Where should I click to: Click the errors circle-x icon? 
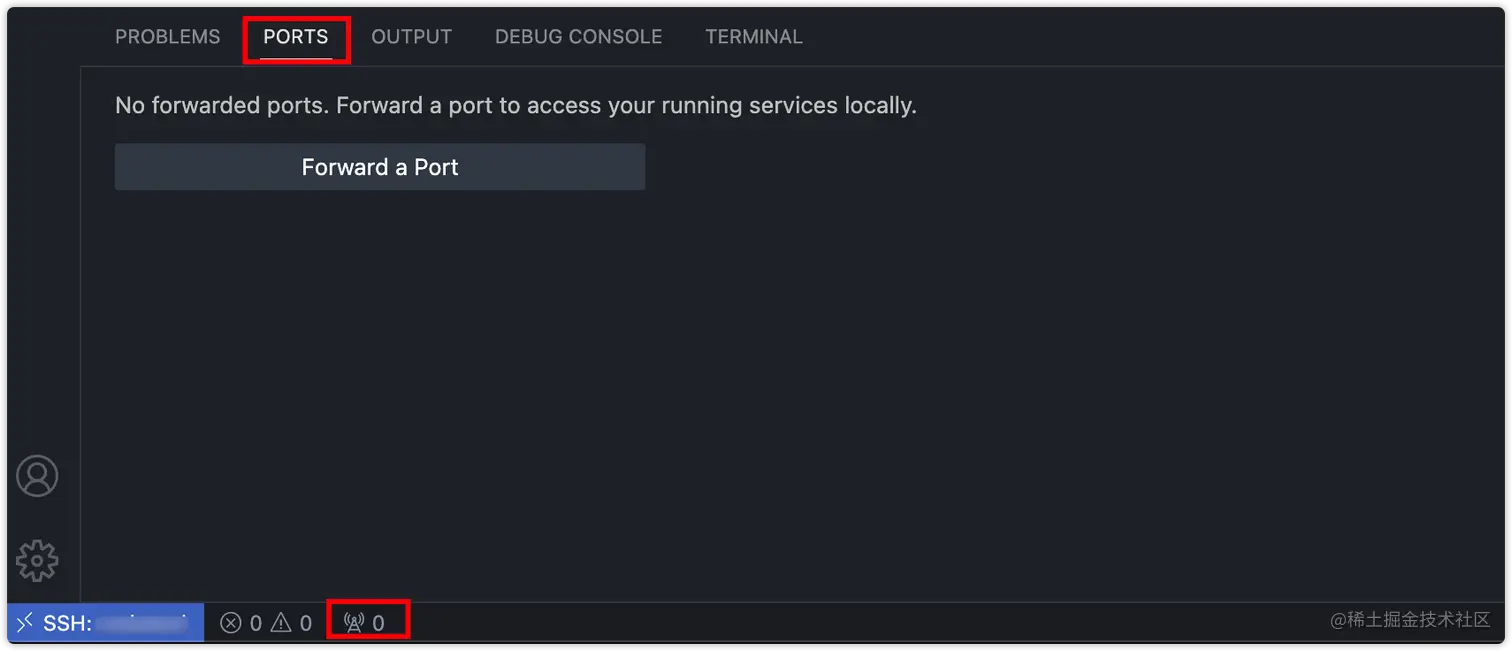click(x=231, y=623)
